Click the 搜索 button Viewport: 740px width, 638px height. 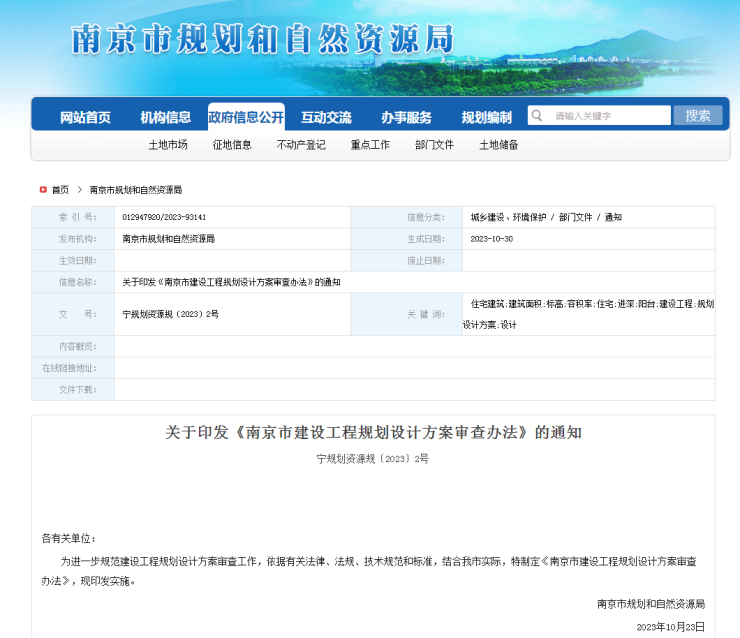(x=697, y=116)
